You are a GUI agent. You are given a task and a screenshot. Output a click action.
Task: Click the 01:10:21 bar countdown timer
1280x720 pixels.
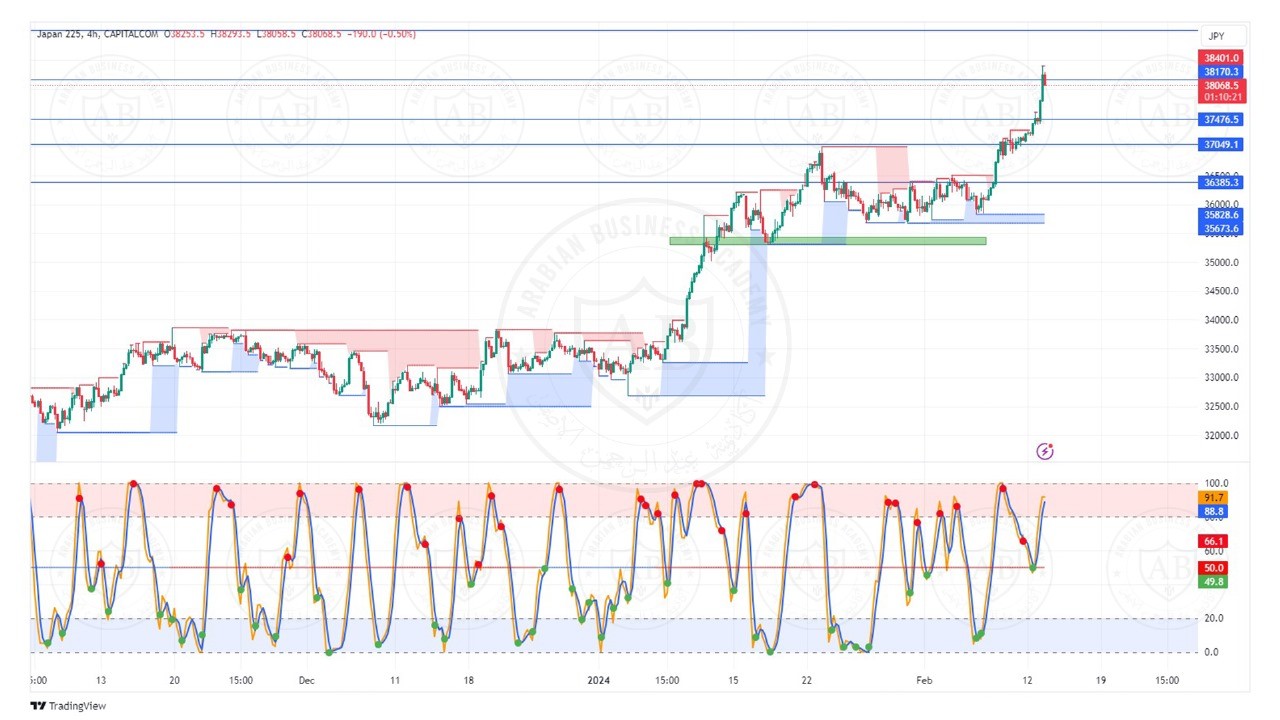click(x=1221, y=97)
